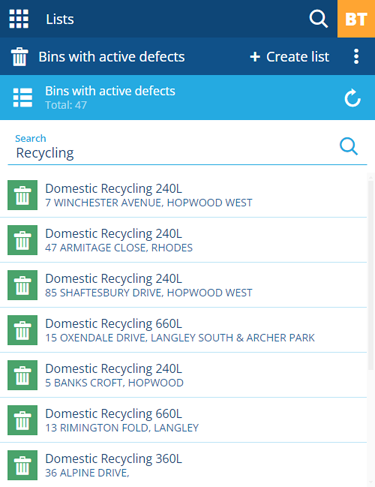Refresh the Bins with active defects list
The width and height of the screenshot is (375, 487).
coord(352,98)
